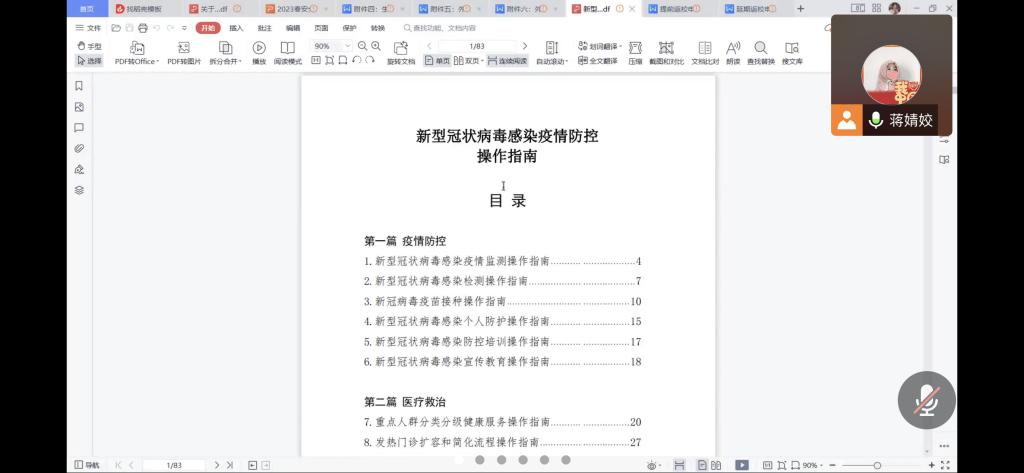This screenshot has width=1024, height=473.
Task: Open 查找替换 find and replace
Action: (x=760, y=52)
